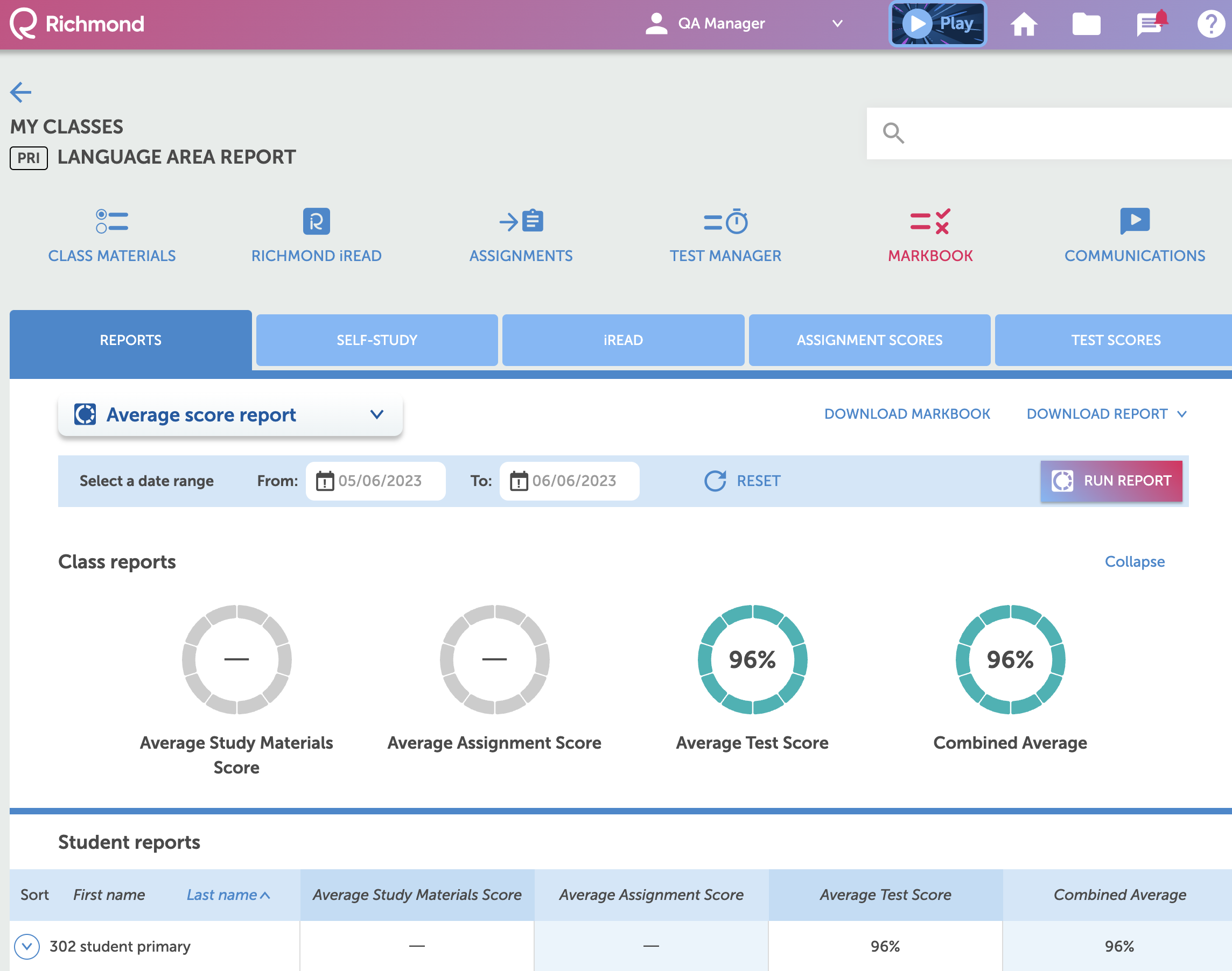This screenshot has width=1232, height=971.
Task: Open the help question mark icon
Action: [x=1211, y=24]
